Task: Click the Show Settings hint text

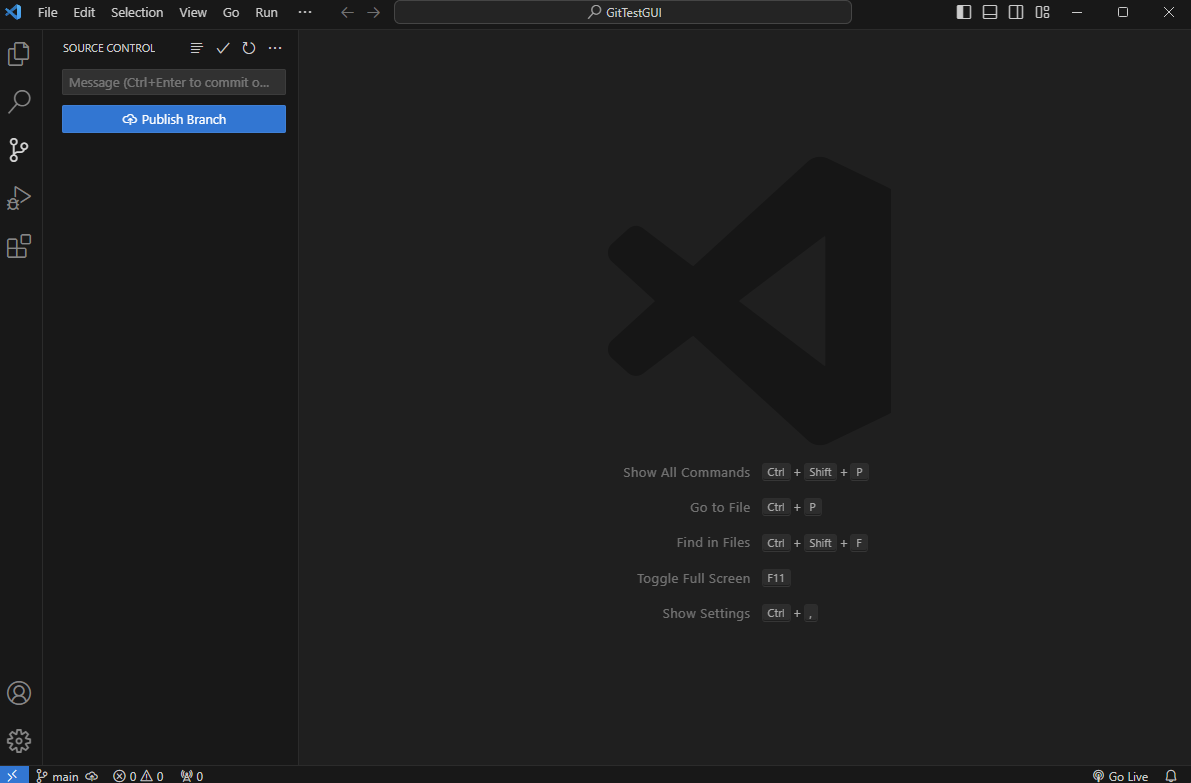Action: click(706, 613)
